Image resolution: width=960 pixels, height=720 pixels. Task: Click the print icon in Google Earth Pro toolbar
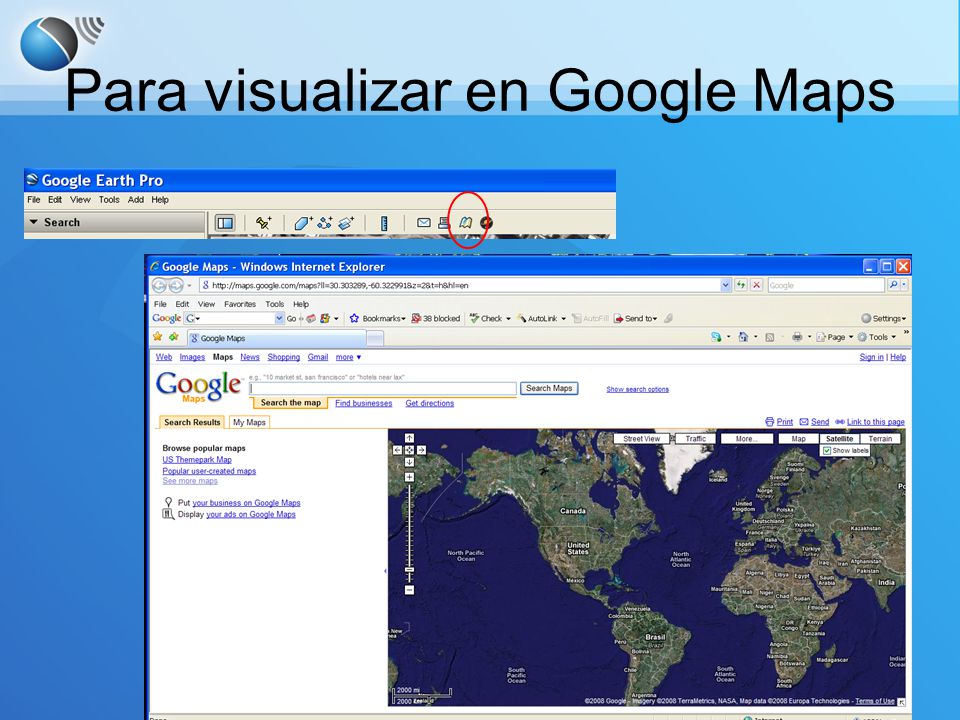click(x=444, y=223)
